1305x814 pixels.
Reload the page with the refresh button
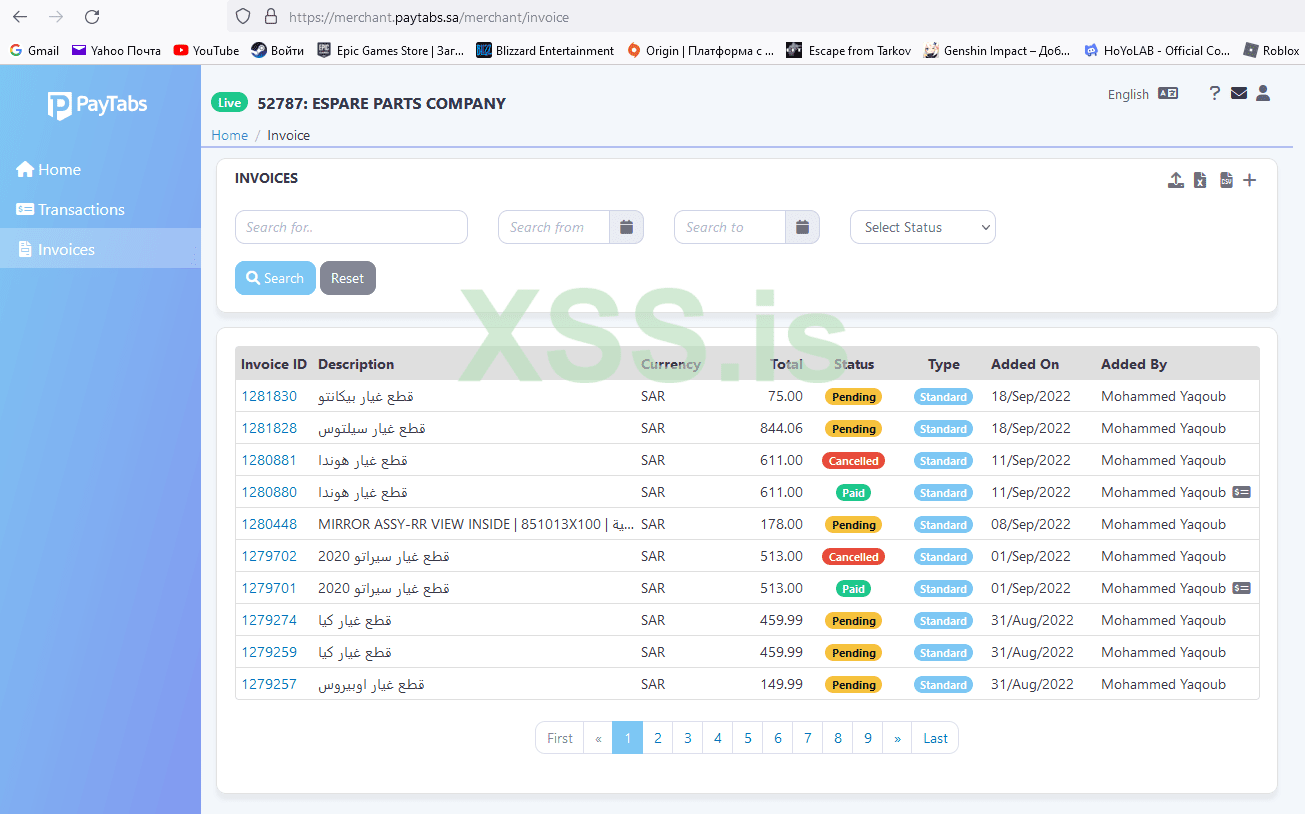(92, 17)
